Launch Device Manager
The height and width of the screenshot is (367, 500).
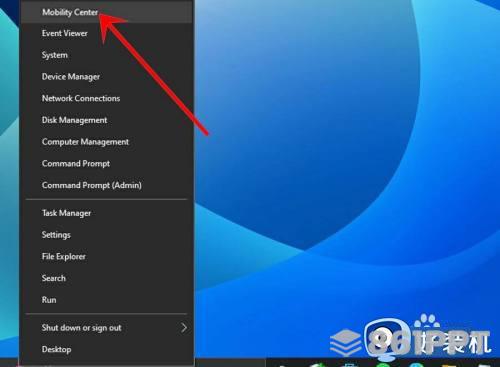coord(107,77)
